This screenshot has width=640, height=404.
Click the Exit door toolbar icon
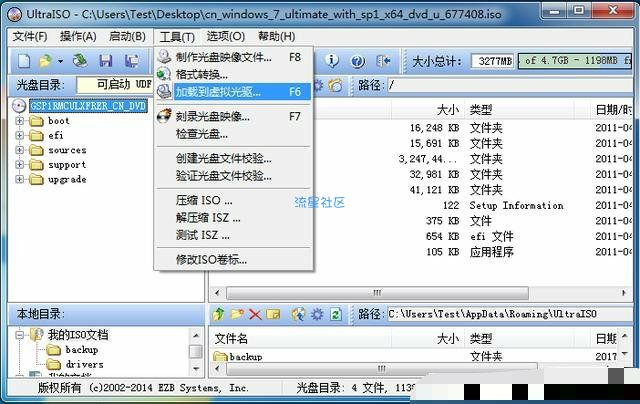pos(383,61)
